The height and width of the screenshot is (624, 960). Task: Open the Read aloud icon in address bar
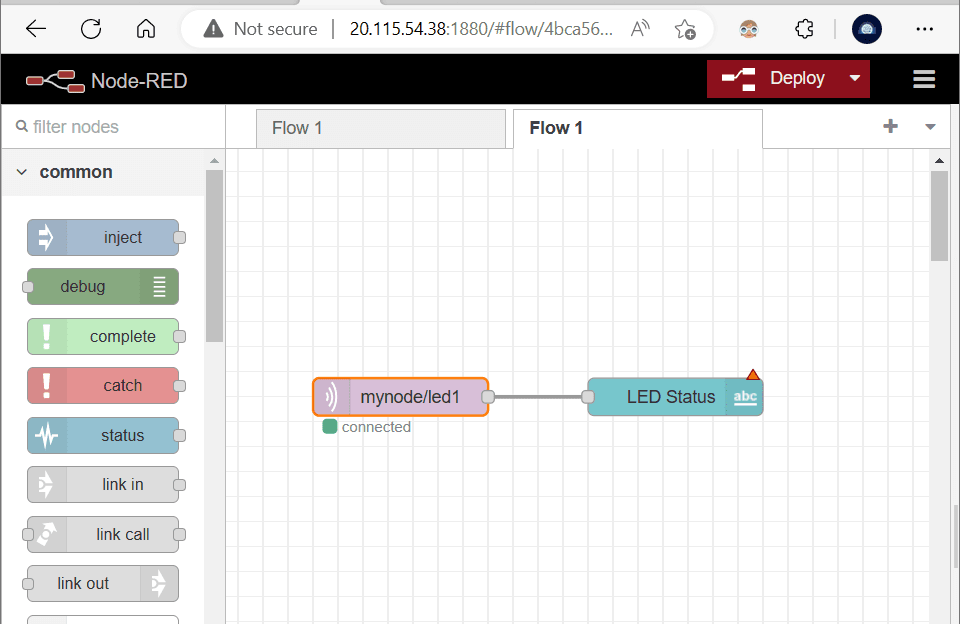point(640,29)
